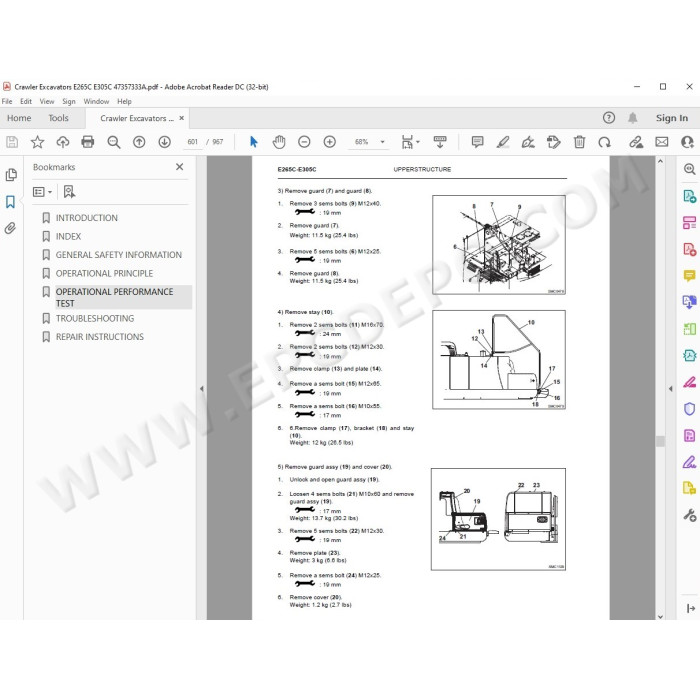Click the stamp tool icon
Image resolution: width=700 pixels, height=700 pixels.
coord(554,142)
